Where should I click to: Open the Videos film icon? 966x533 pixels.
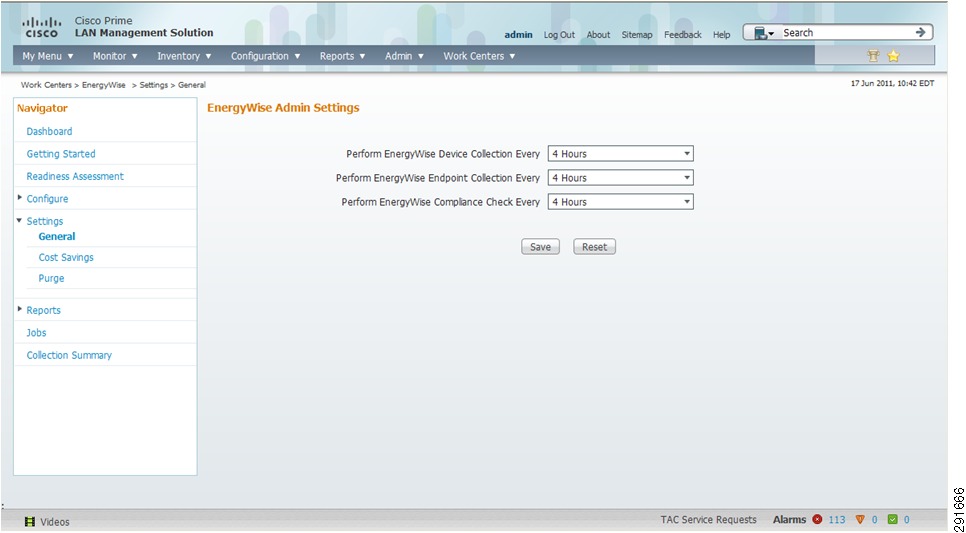click(x=30, y=521)
